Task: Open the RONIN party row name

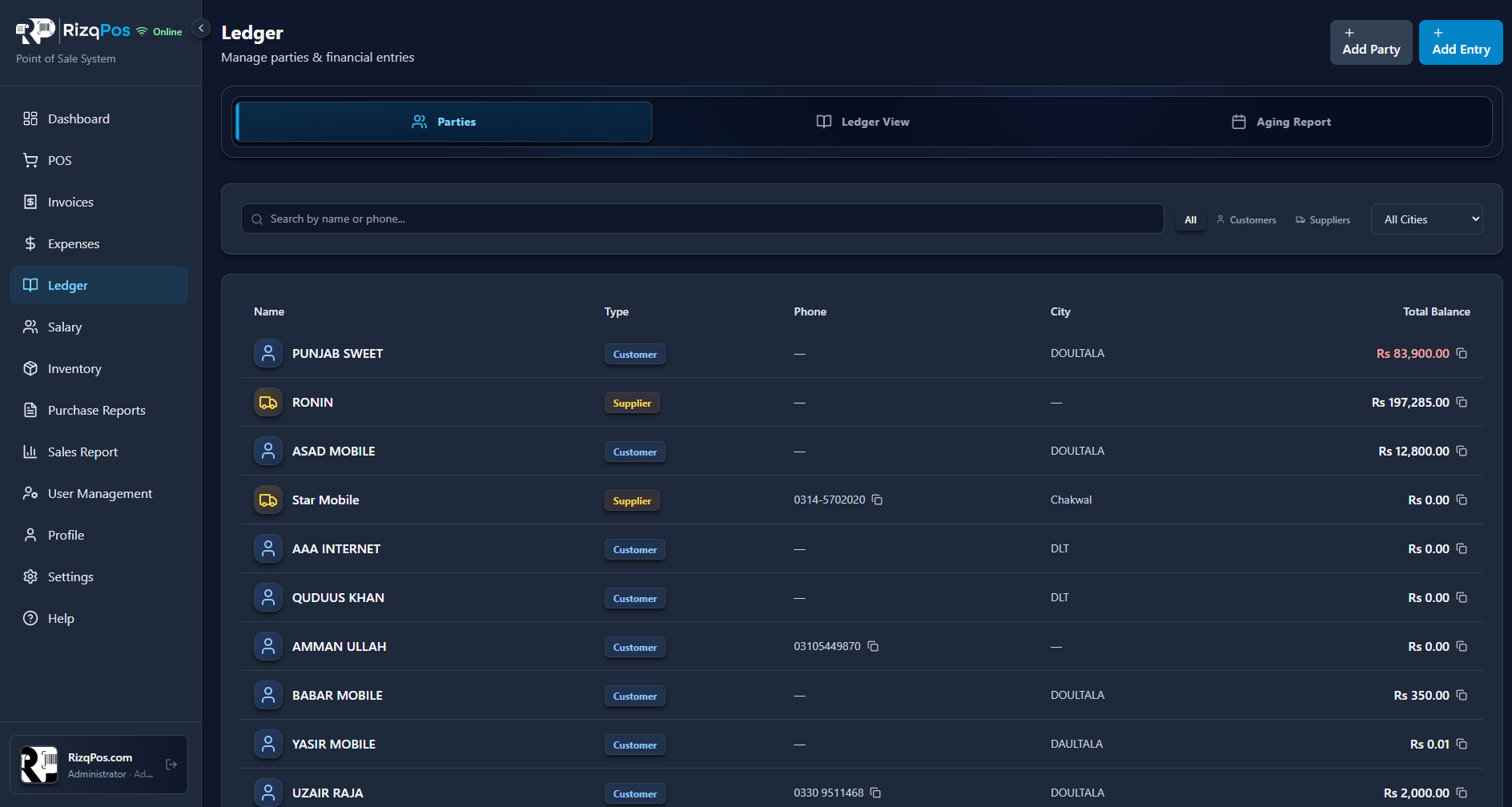Action: [312, 402]
